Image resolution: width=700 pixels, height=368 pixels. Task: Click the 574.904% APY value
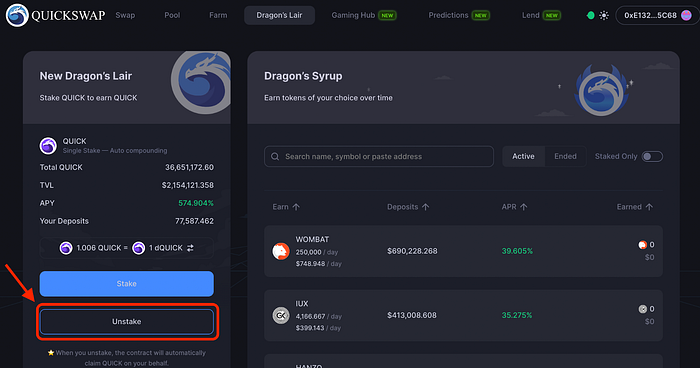tap(196, 203)
